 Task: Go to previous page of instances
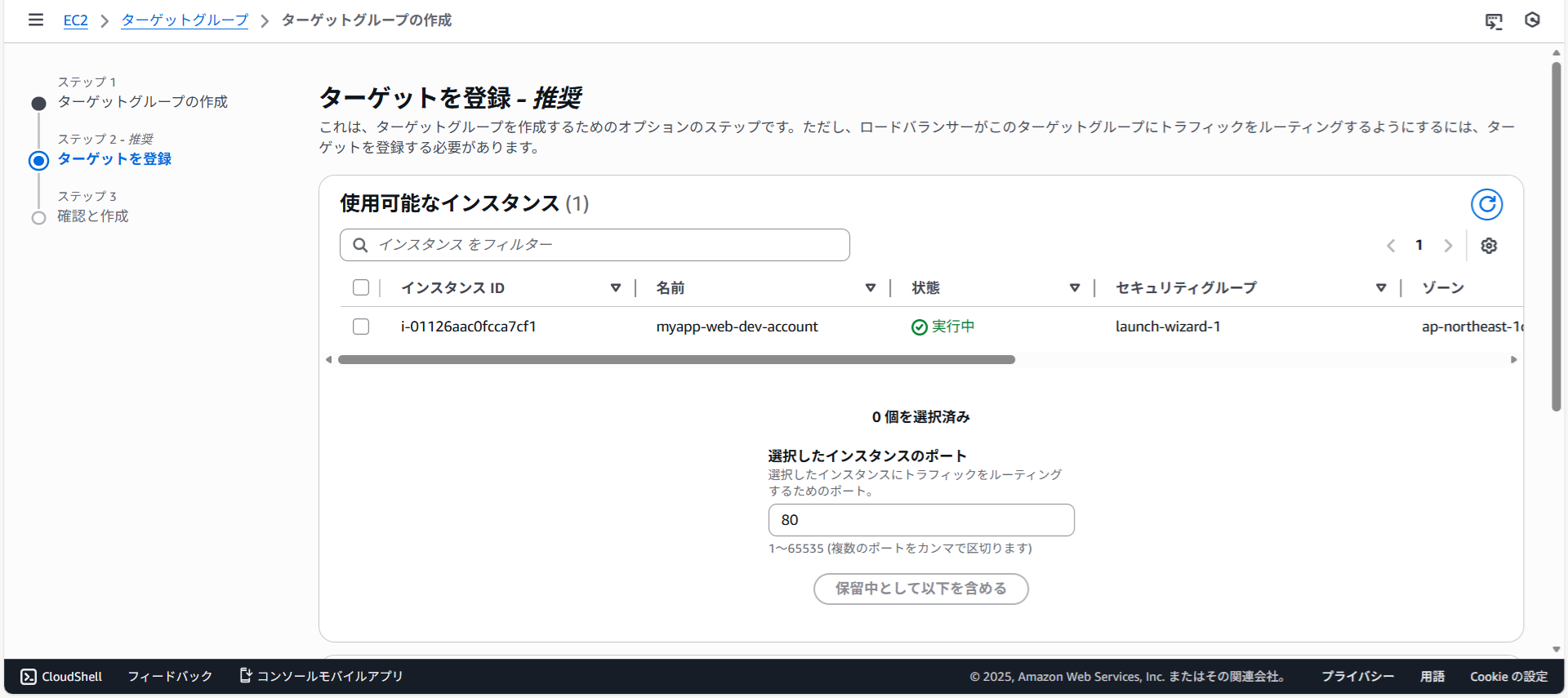click(x=1391, y=246)
